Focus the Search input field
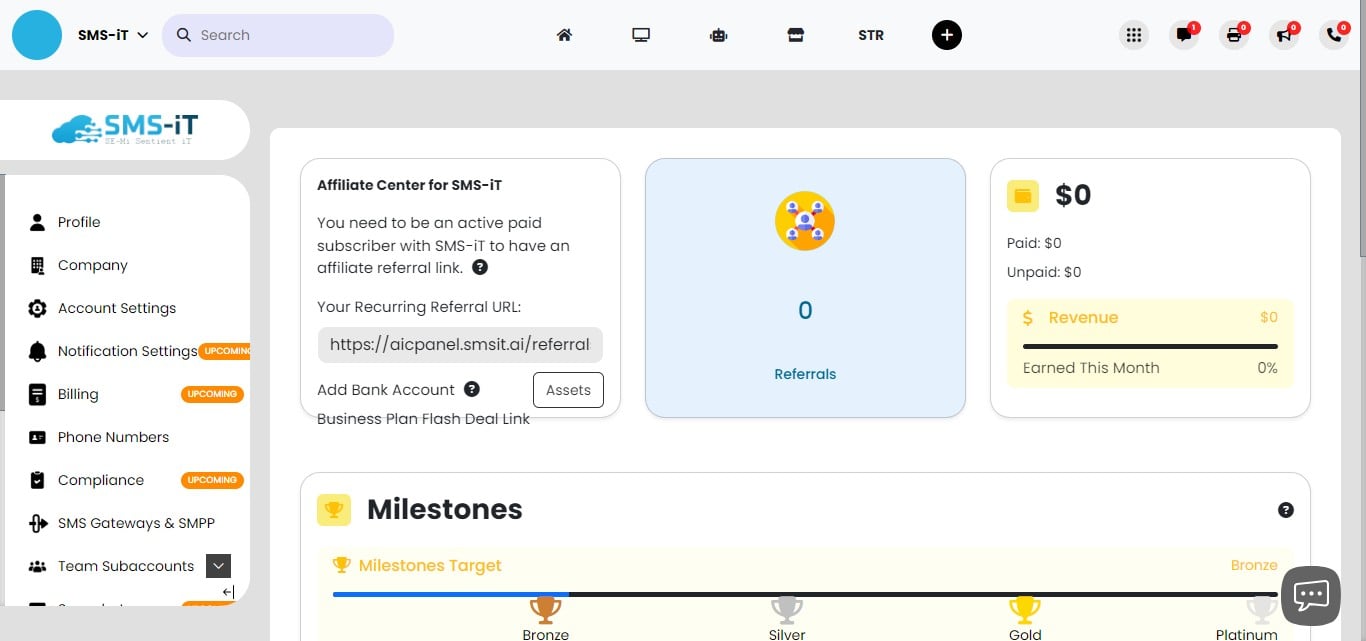This screenshot has width=1366, height=641. pos(278,35)
